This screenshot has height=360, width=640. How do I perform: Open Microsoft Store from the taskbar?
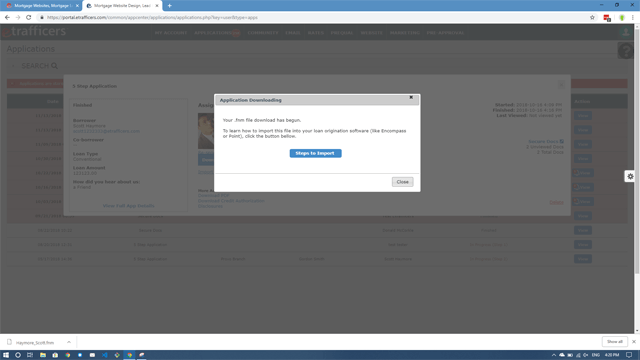tap(55, 355)
